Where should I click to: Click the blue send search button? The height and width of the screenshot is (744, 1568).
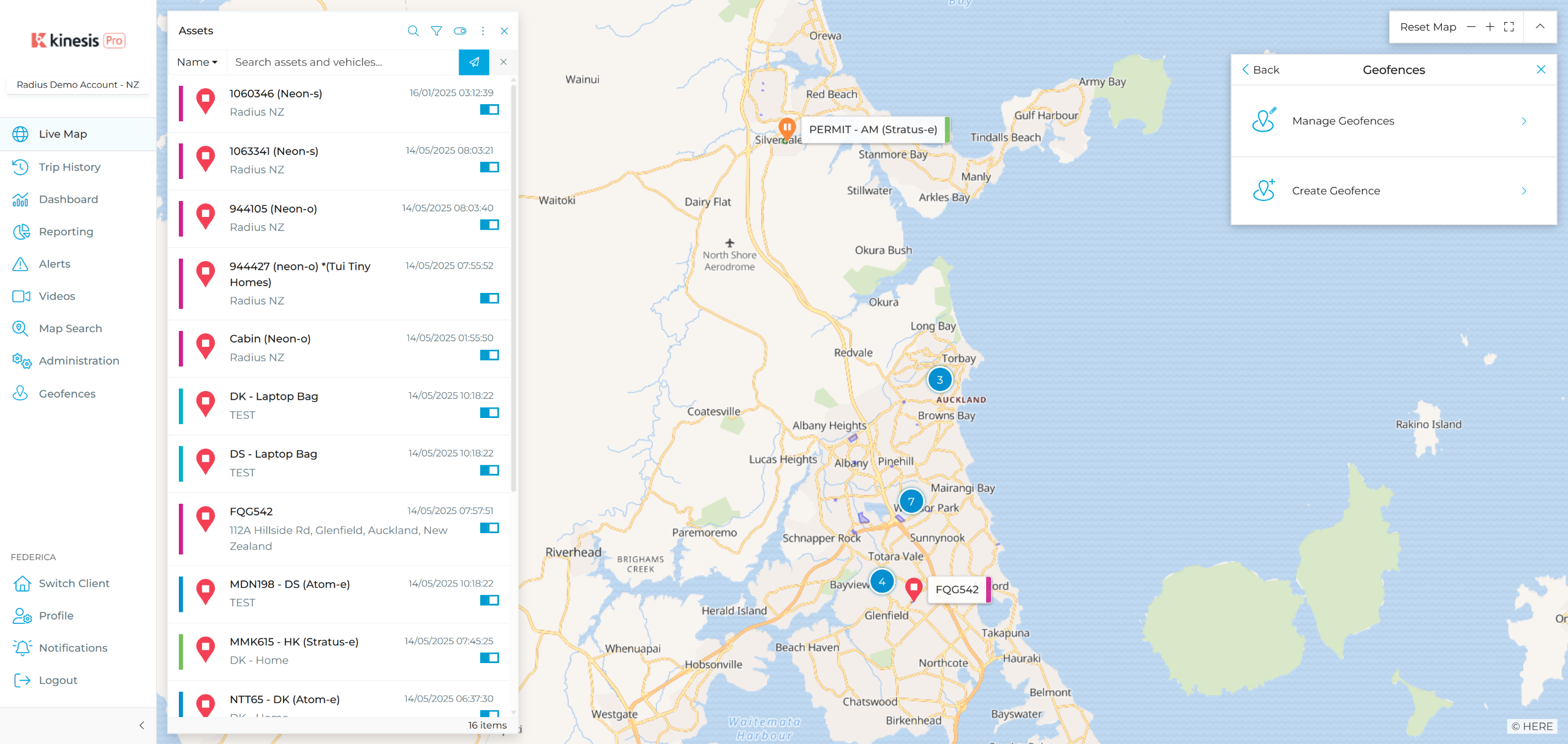(473, 62)
